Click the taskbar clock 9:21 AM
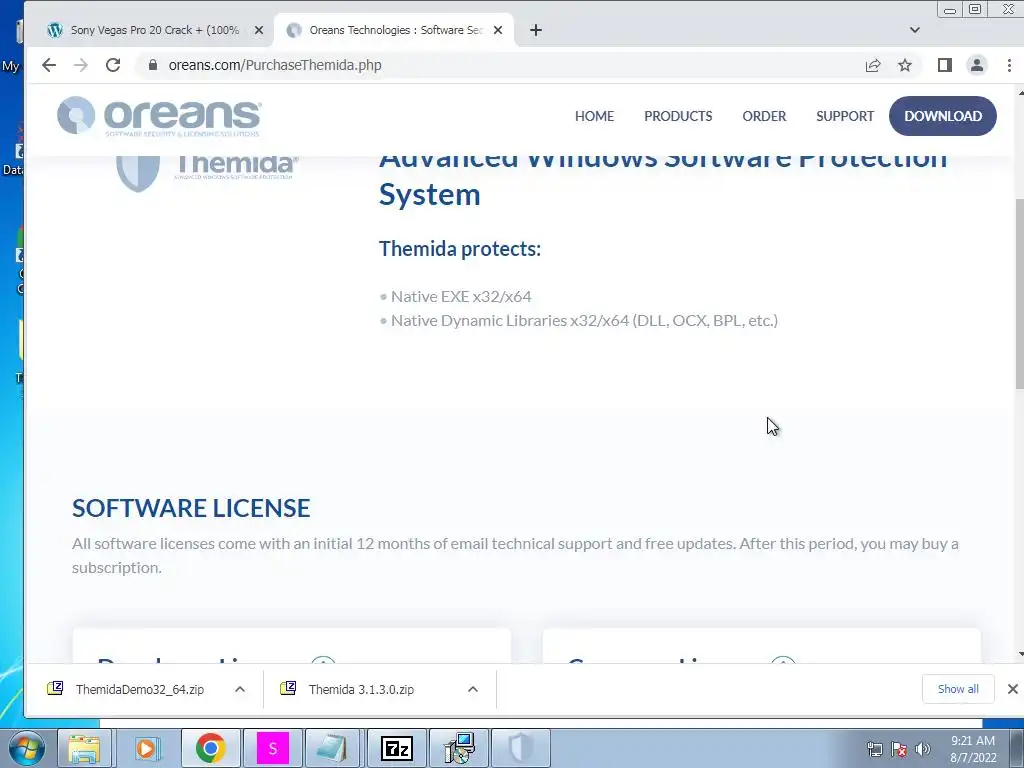The width and height of the screenshot is (1024, 768). point(973,749)
